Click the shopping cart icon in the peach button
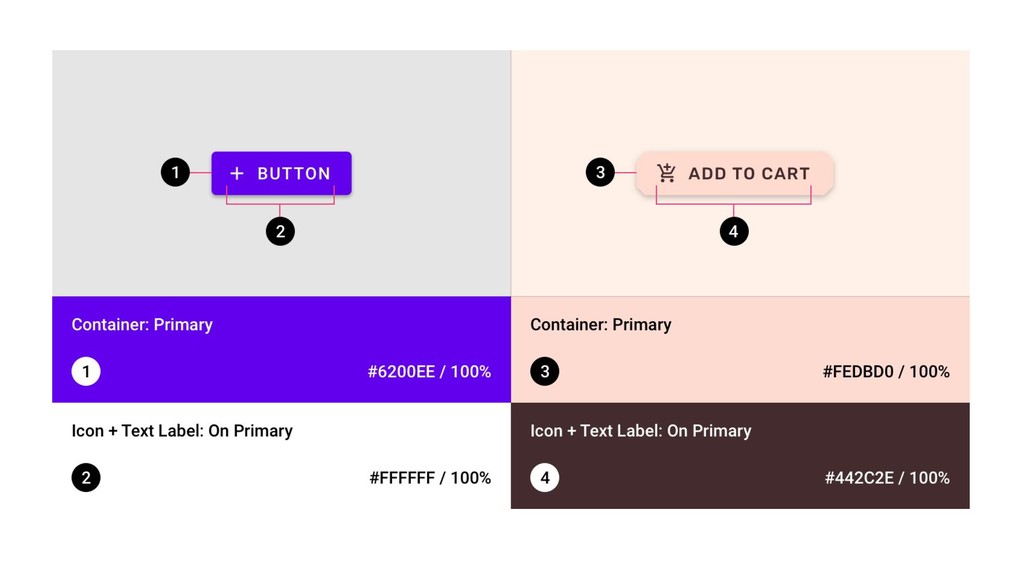The image size is (1024, 576). point(667,173)
